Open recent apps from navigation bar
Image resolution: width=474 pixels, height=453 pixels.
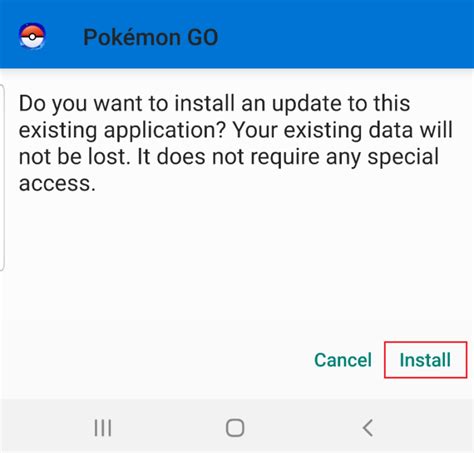(x=102, y=428)
